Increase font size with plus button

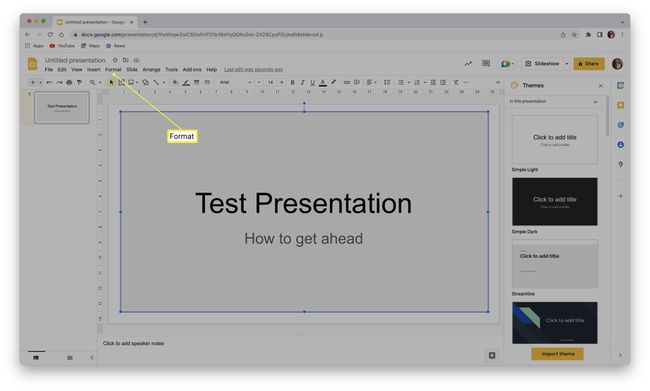(282, 83)
